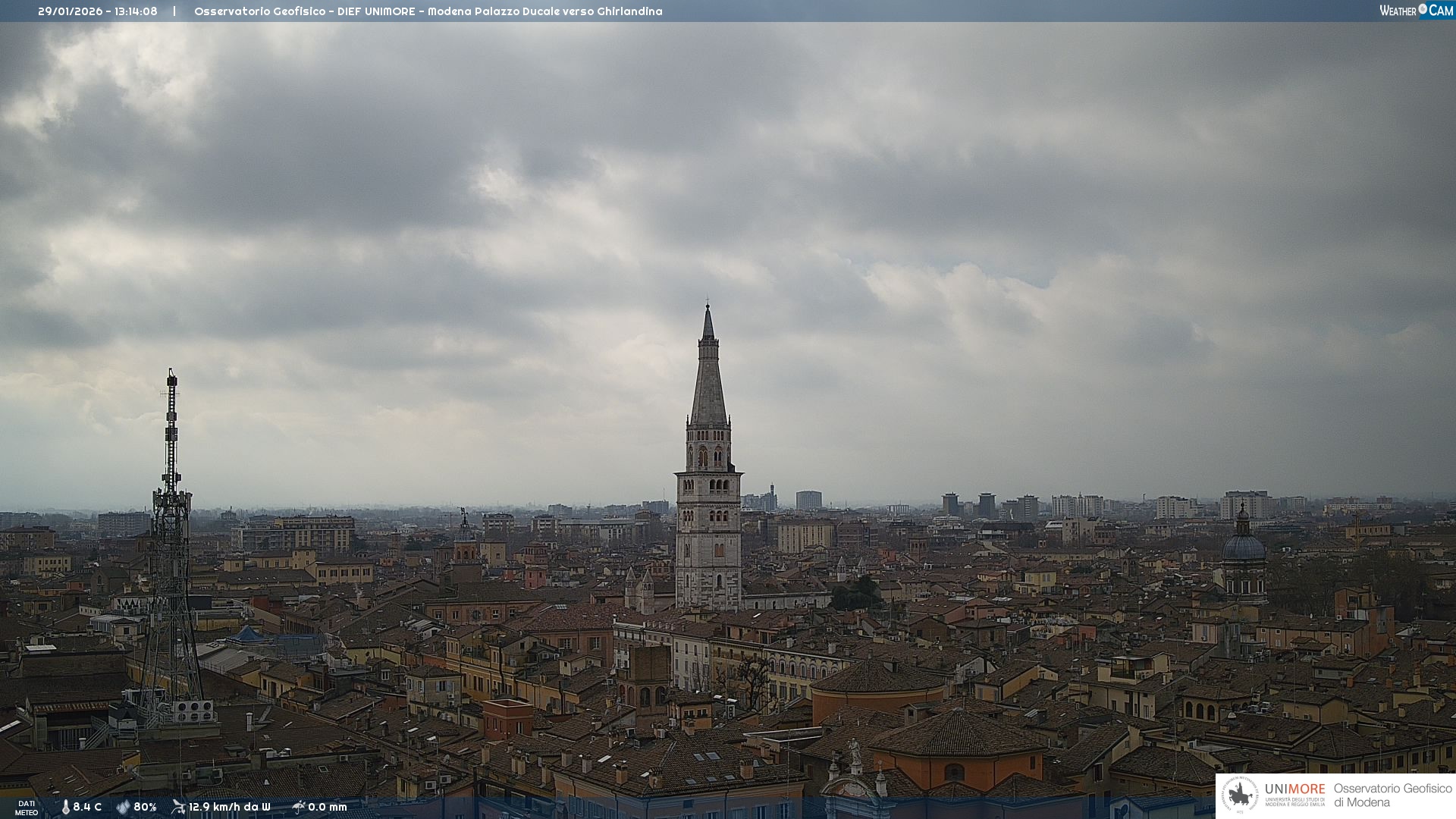This screenshot has width=1456, height=819.
Task: Select the 12.9 km/h da W wind reading
Action: (229, 808)
